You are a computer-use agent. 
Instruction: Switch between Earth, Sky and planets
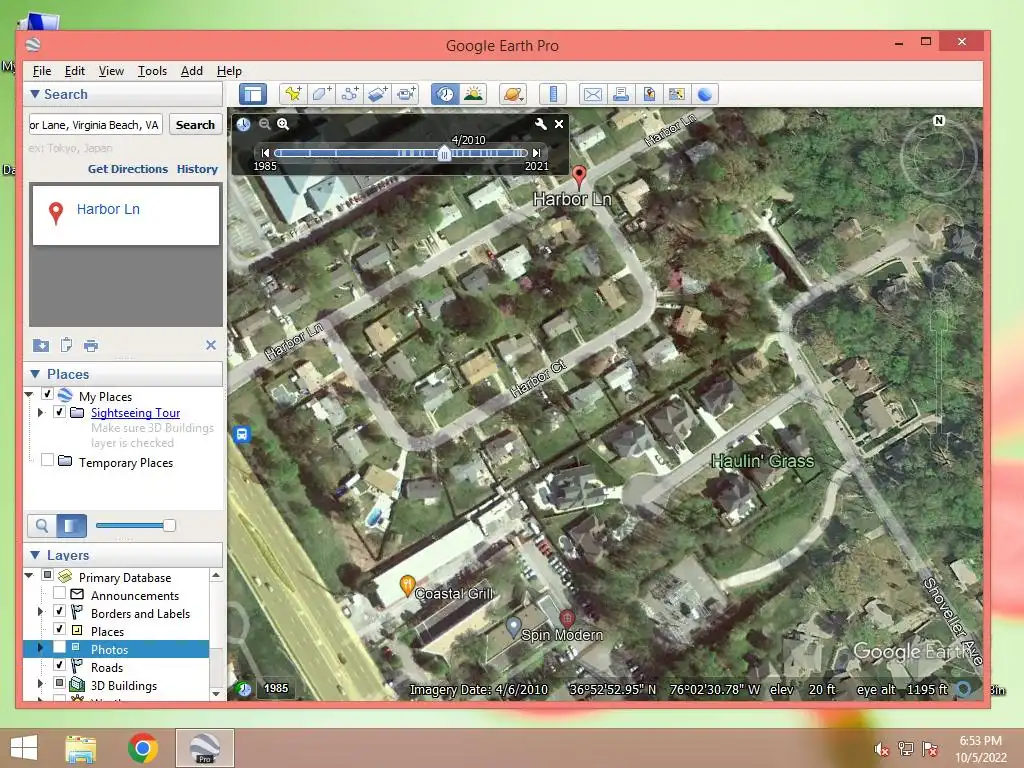pyautogui.click(x=513, y=94)
